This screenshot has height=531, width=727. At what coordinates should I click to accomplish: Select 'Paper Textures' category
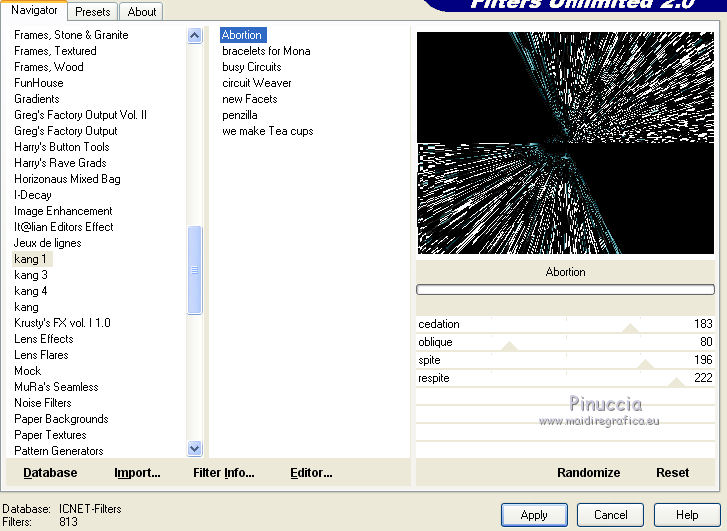tap(50, 435)
